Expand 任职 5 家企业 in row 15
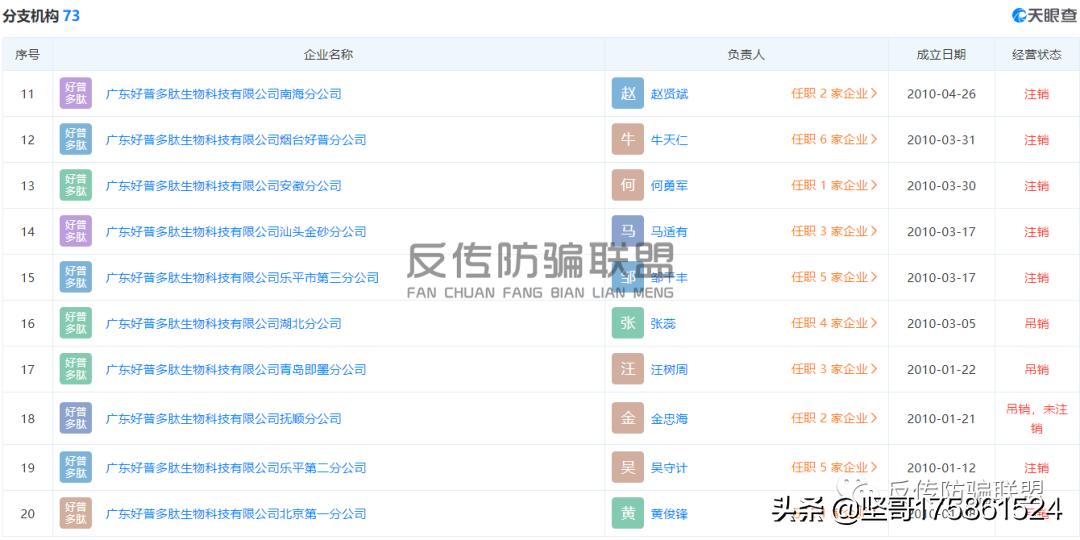This screenshot has height=540, width=1080. point(834,278)
